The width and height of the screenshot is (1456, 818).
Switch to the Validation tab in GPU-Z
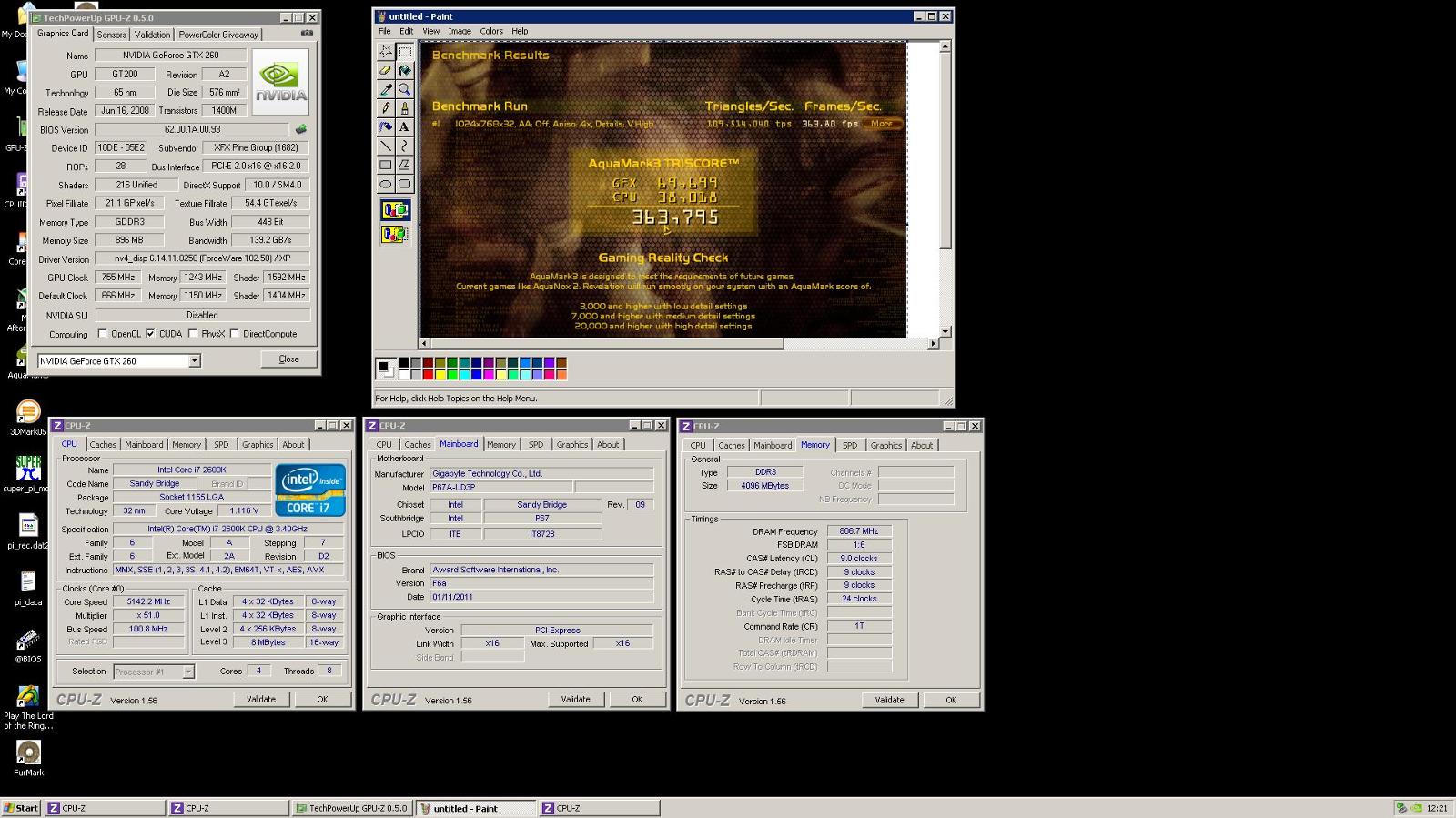click(x=152, y=35)
